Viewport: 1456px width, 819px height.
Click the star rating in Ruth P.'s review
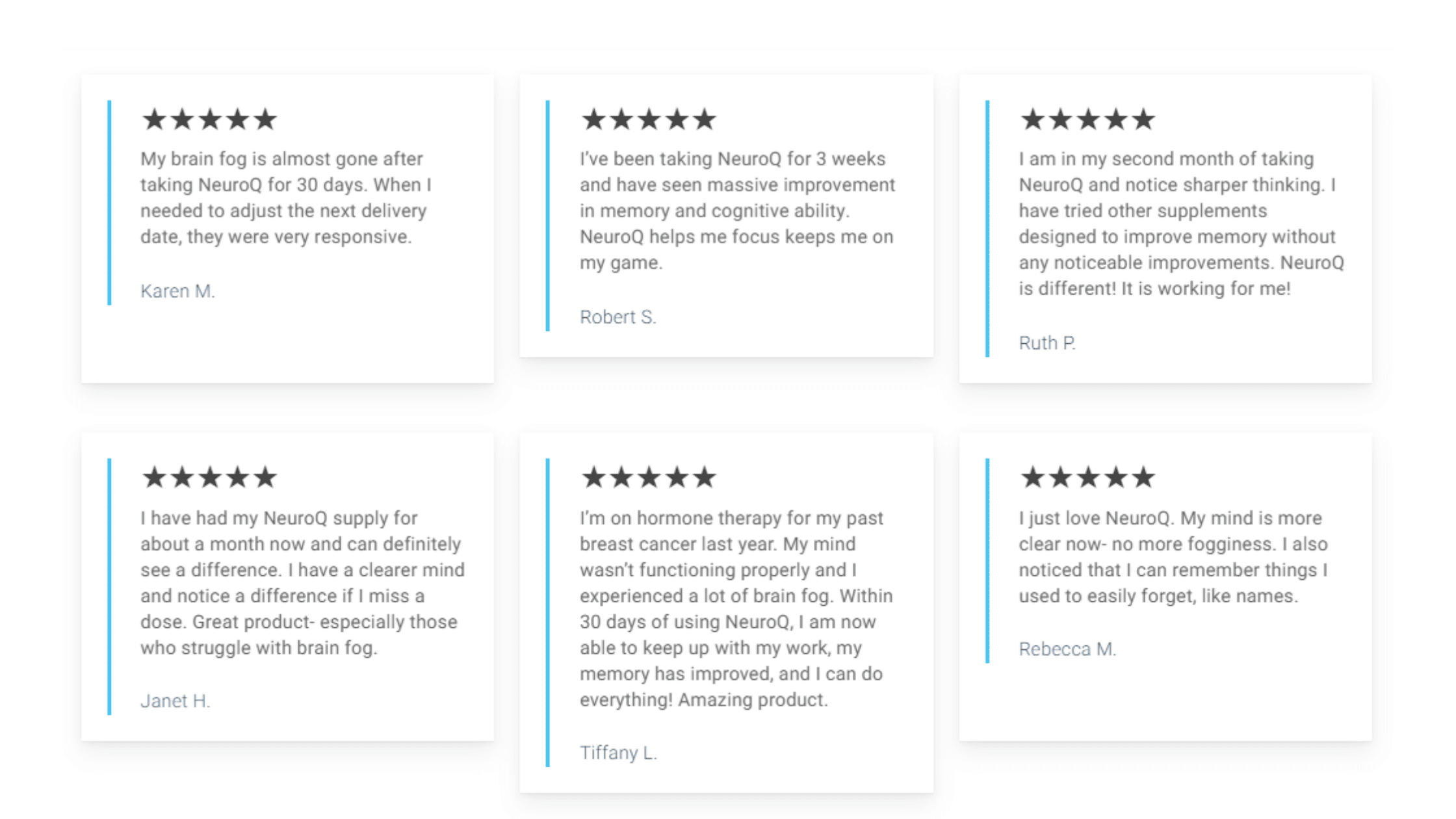coord(1087,120)
